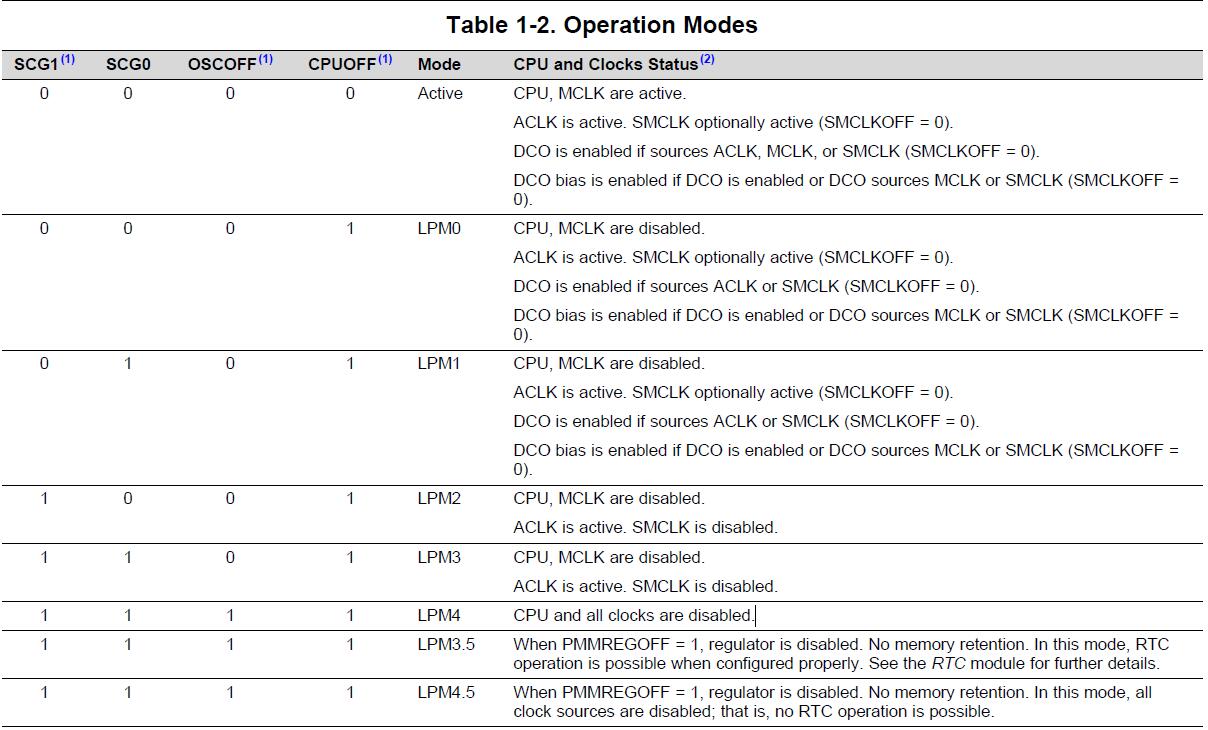
Task: Click the OSCOFF column header text
Action: pos(222,64)
